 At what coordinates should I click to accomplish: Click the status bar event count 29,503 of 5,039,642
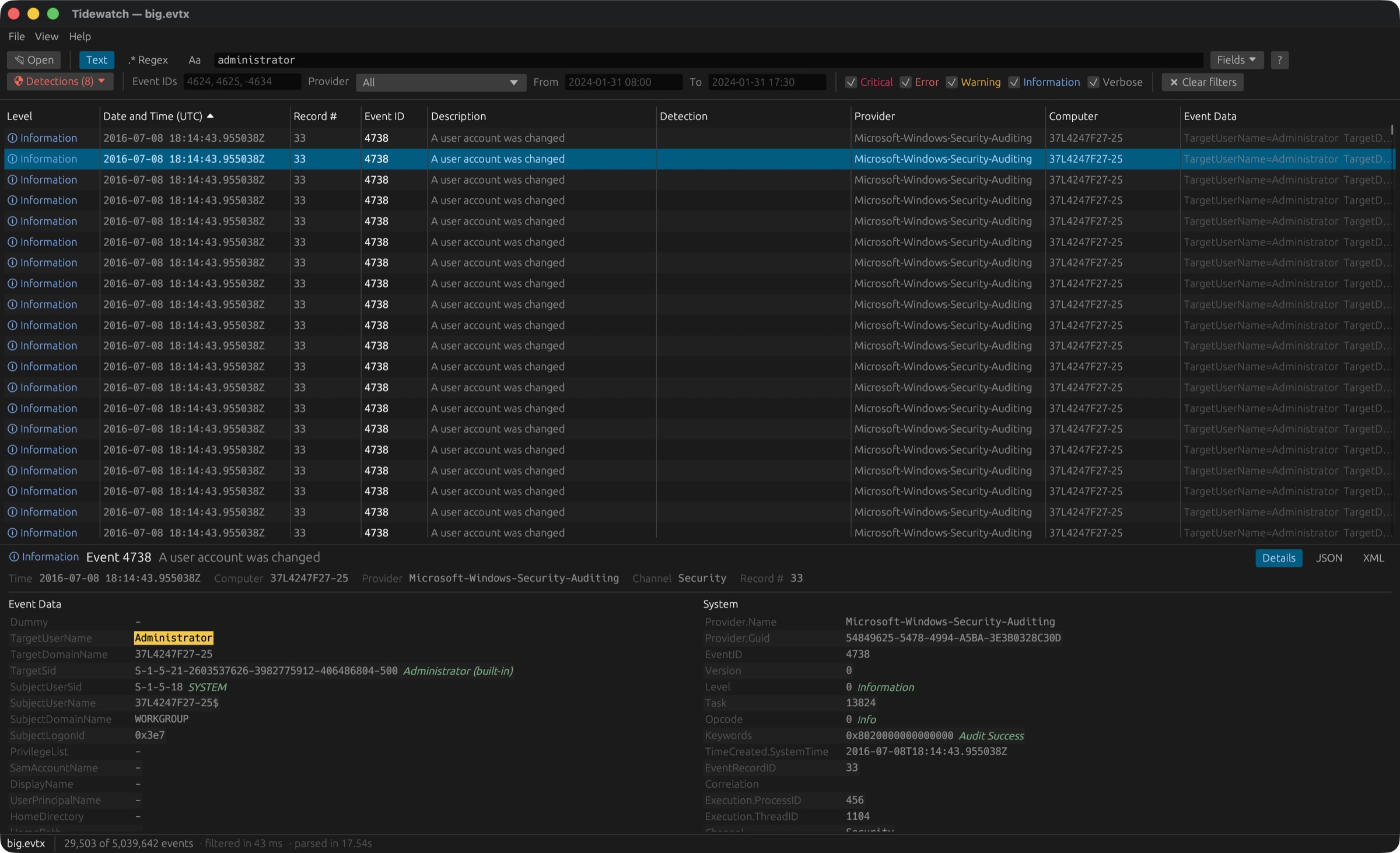[x=128, y=843]
